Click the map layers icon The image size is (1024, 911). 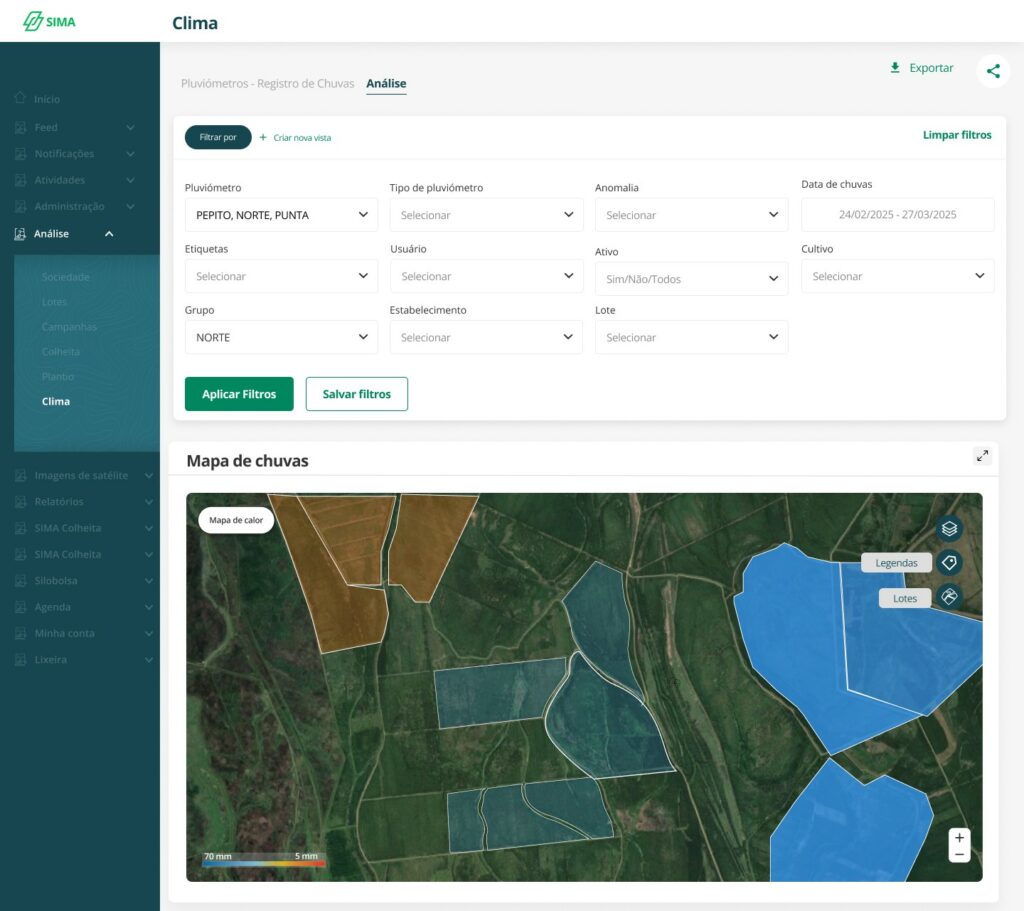949,528
